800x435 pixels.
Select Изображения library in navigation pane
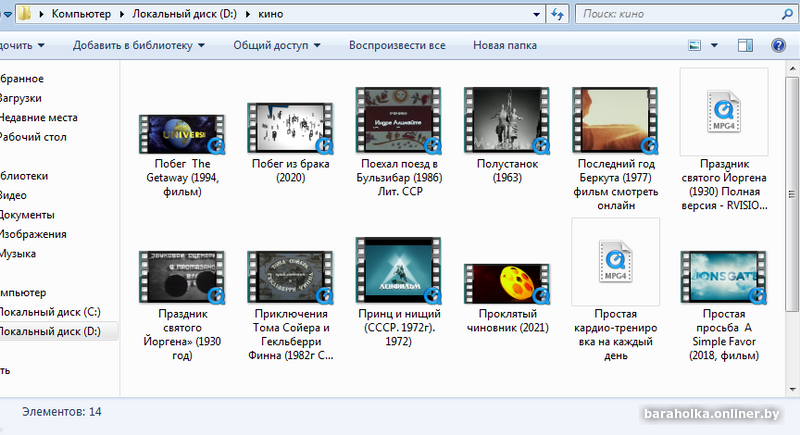pos(33,234)
